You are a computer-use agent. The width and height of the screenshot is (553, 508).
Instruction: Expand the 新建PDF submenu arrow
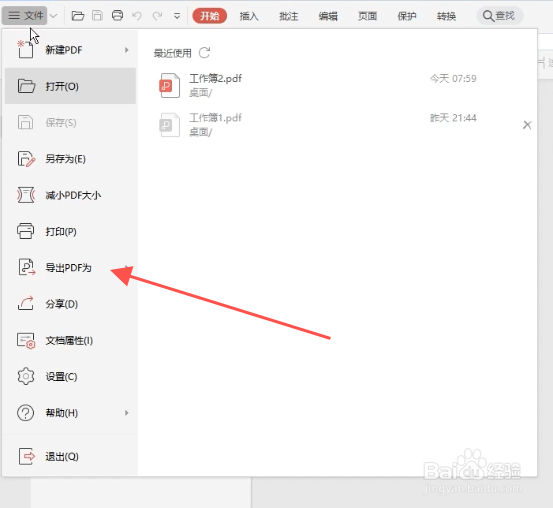coord(127,50)
